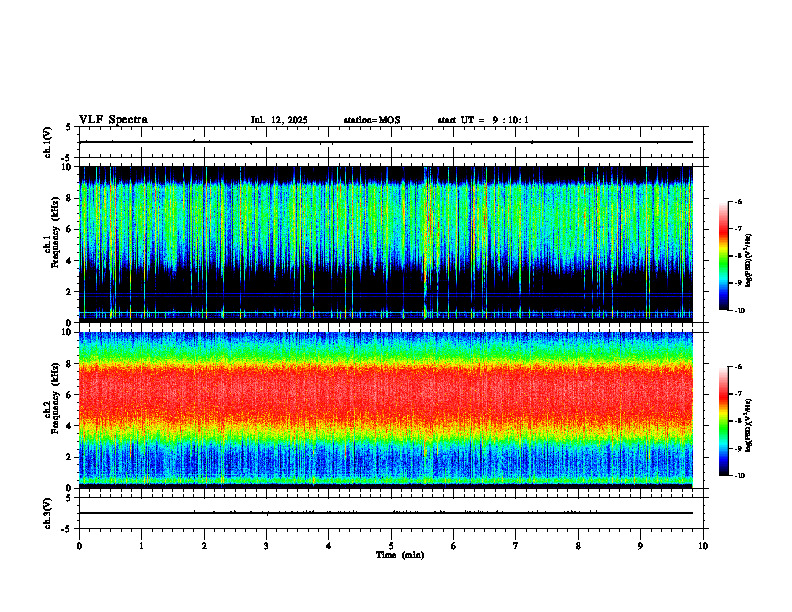792x612 pixels.
Task: Click the "0" tick on the time axis
Action: point(79,546)
